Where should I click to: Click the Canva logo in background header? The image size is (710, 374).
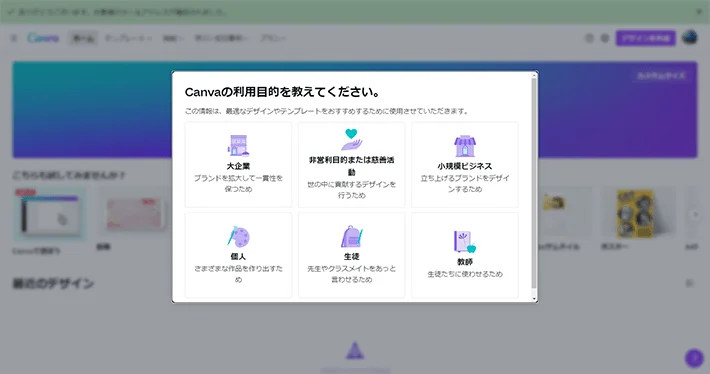click(43, 38)
